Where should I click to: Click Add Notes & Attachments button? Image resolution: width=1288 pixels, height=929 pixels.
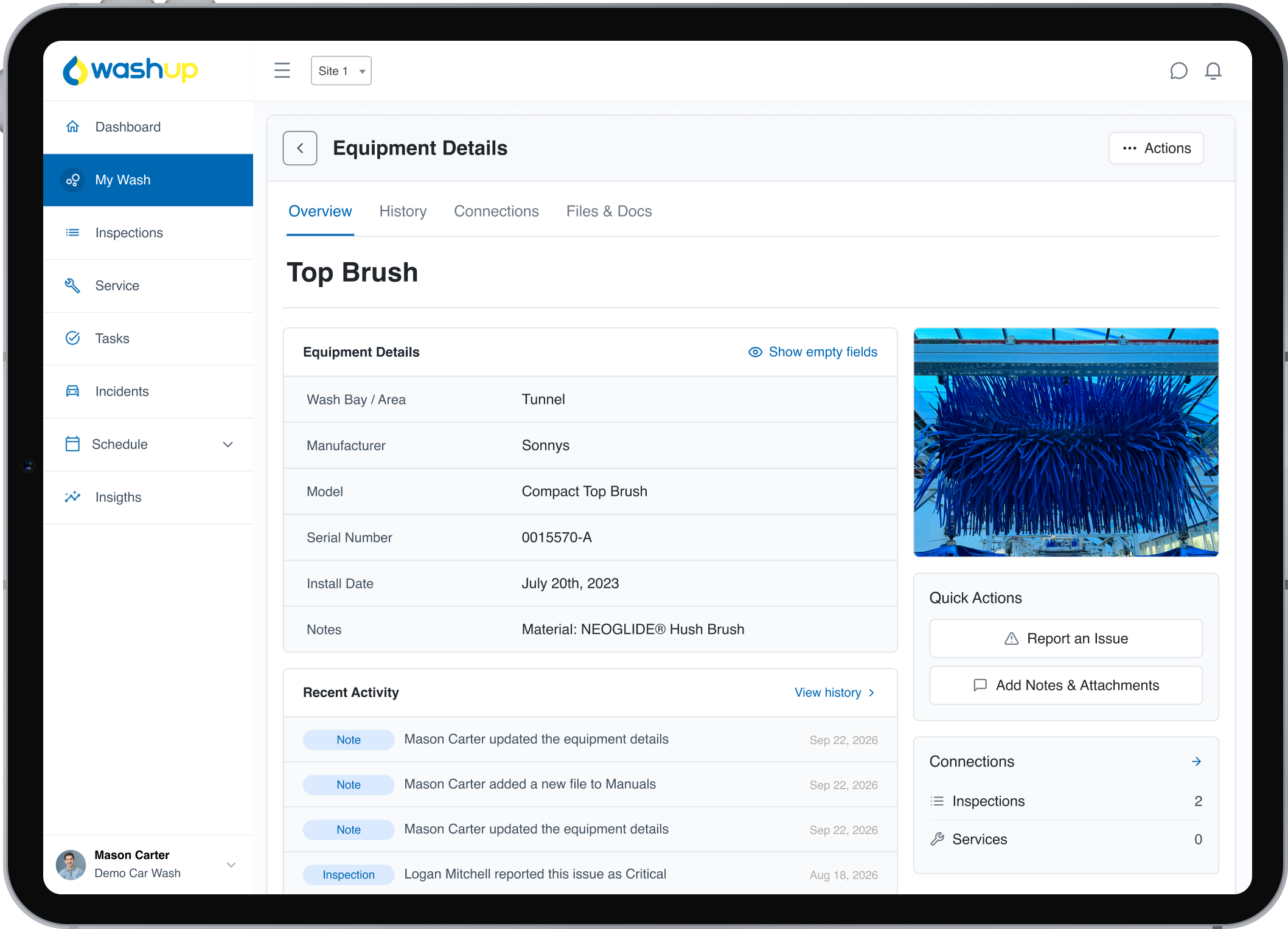[1066, 685]
